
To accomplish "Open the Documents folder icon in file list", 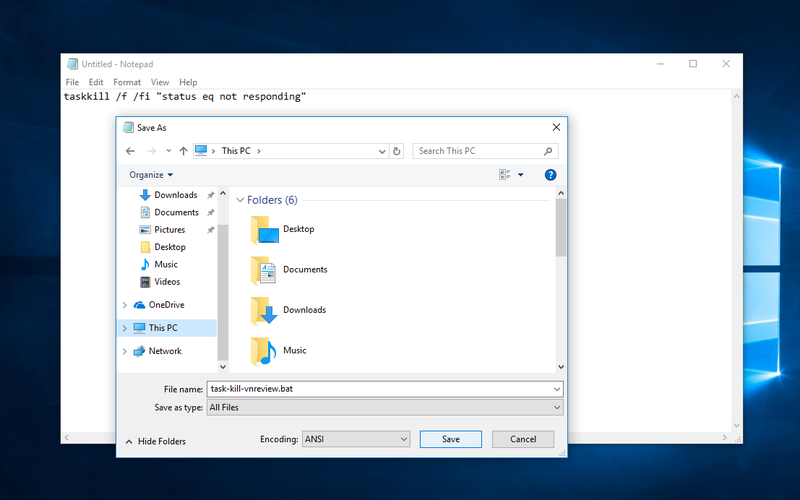I will [x=263, y=270].
